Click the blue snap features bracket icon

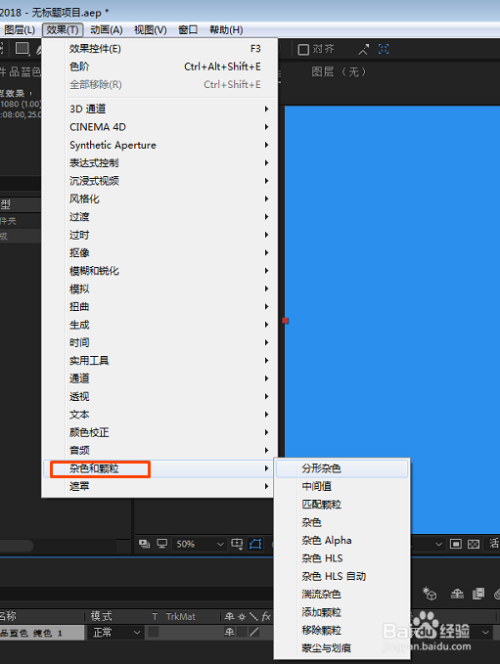tap(384, 49)
